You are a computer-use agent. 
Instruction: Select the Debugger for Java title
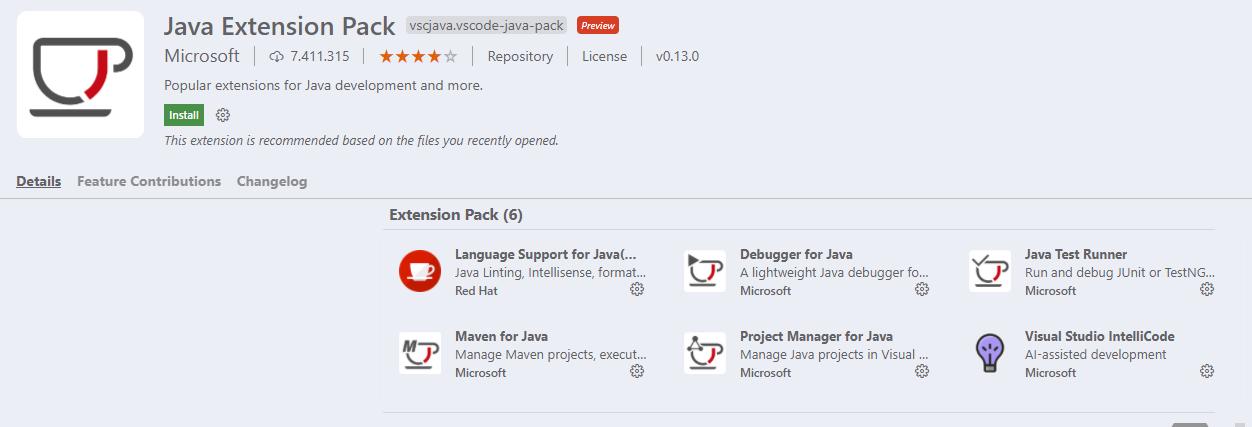(796, 254)
